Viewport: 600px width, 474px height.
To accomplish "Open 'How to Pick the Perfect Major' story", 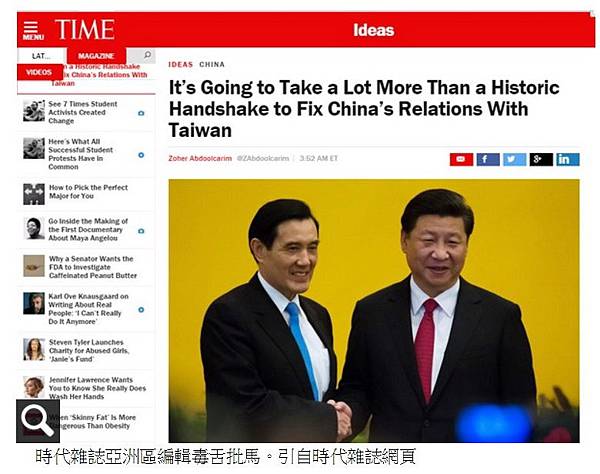I will (88, 192).
